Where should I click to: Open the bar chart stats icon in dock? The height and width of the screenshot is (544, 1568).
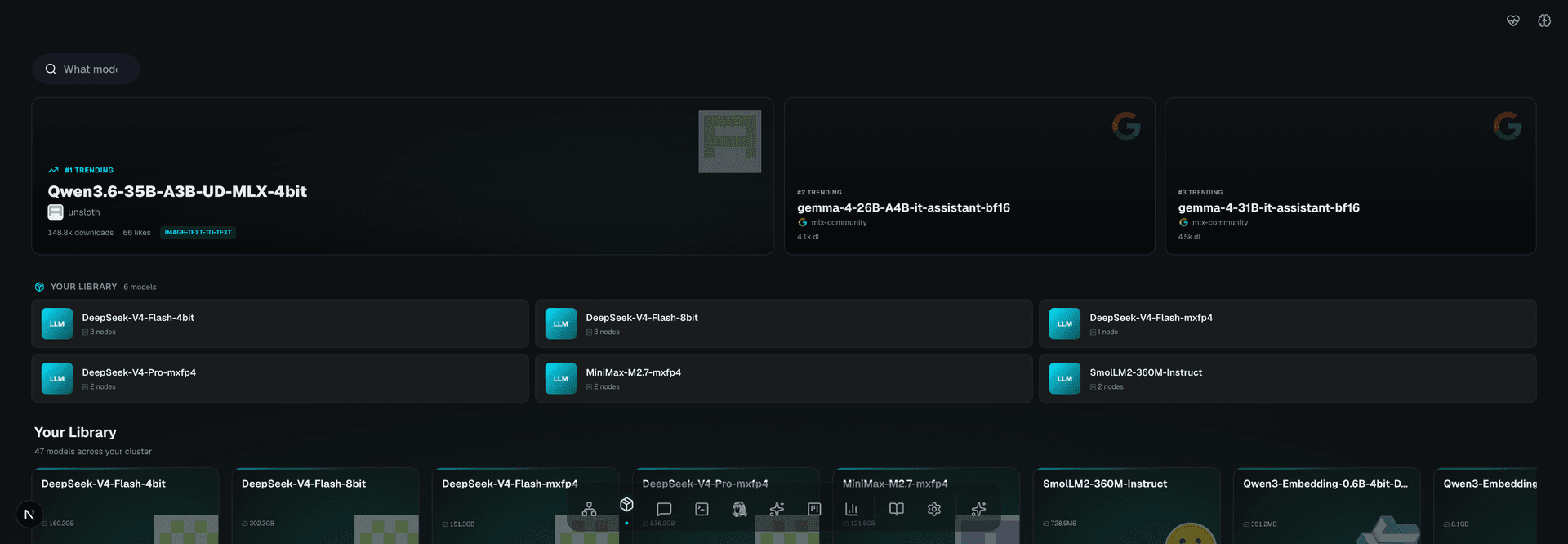click(852, 509)
